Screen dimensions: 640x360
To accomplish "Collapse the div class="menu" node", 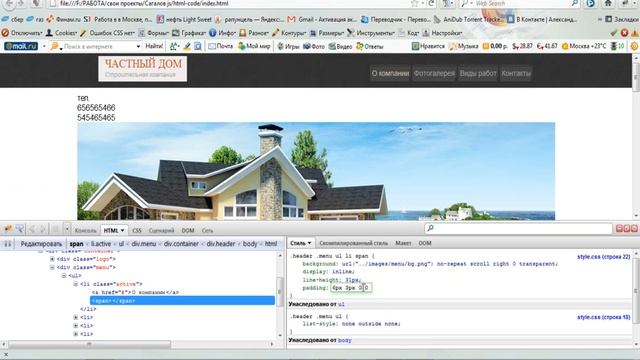I will [x=52, y=267].
